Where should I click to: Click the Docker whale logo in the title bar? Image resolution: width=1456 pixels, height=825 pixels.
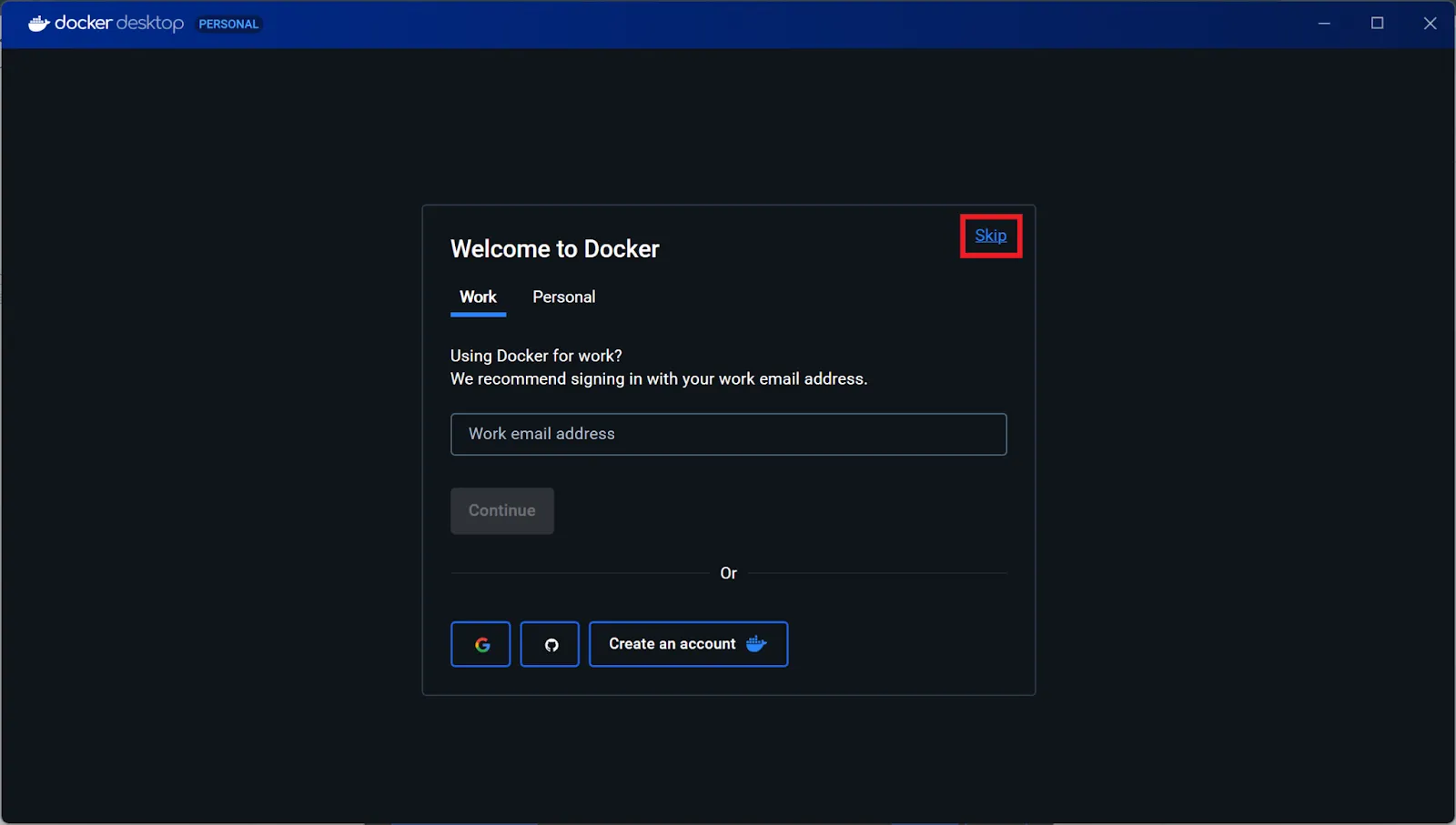click(36, 23)
